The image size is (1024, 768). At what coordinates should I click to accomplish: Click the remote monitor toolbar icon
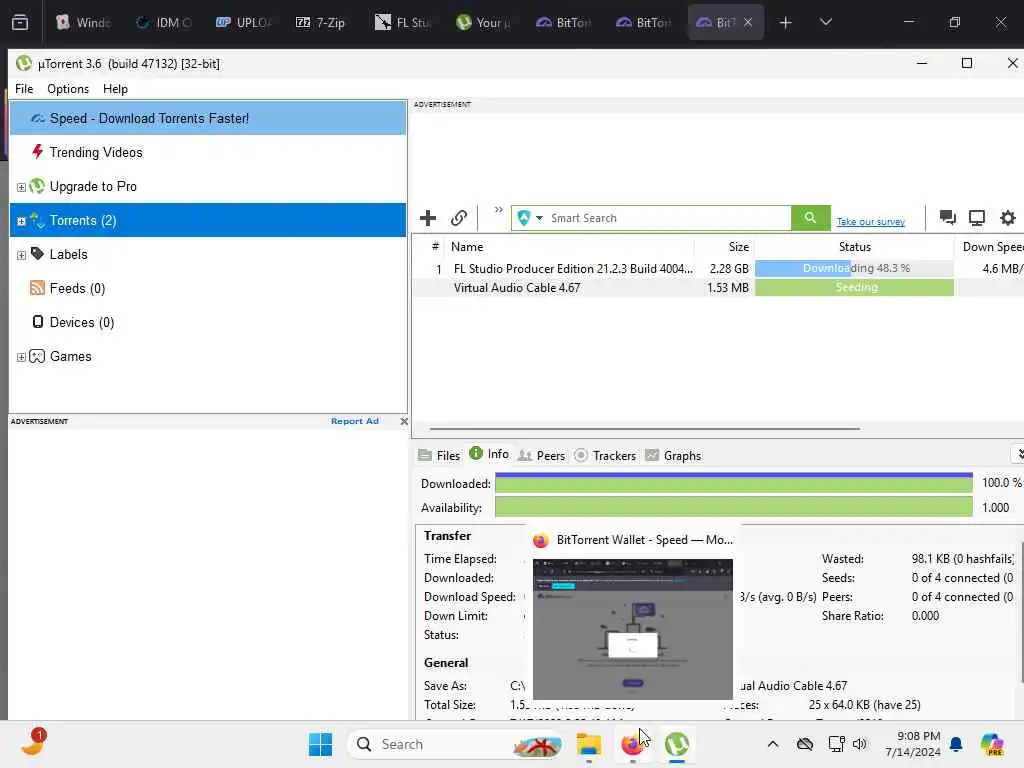coord(976,217)
